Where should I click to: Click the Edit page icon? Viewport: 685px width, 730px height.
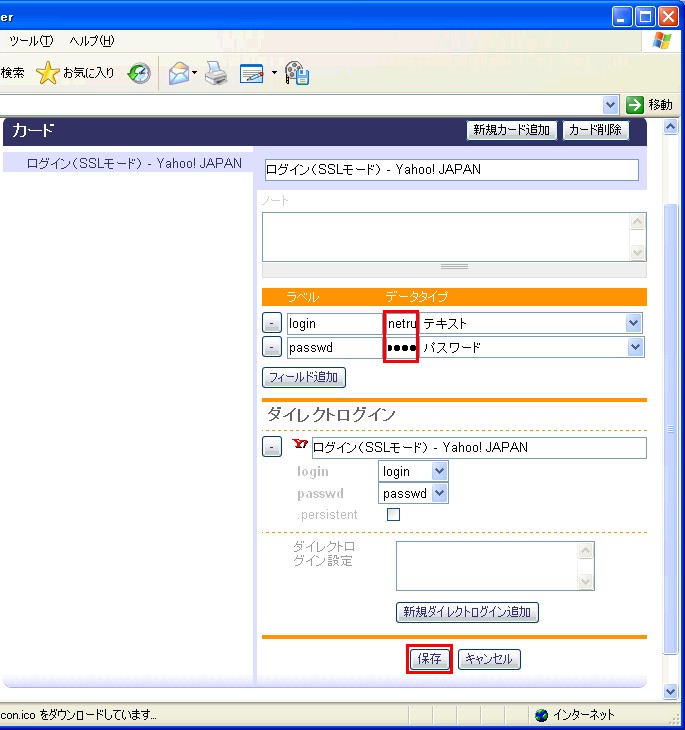(252, 74)
